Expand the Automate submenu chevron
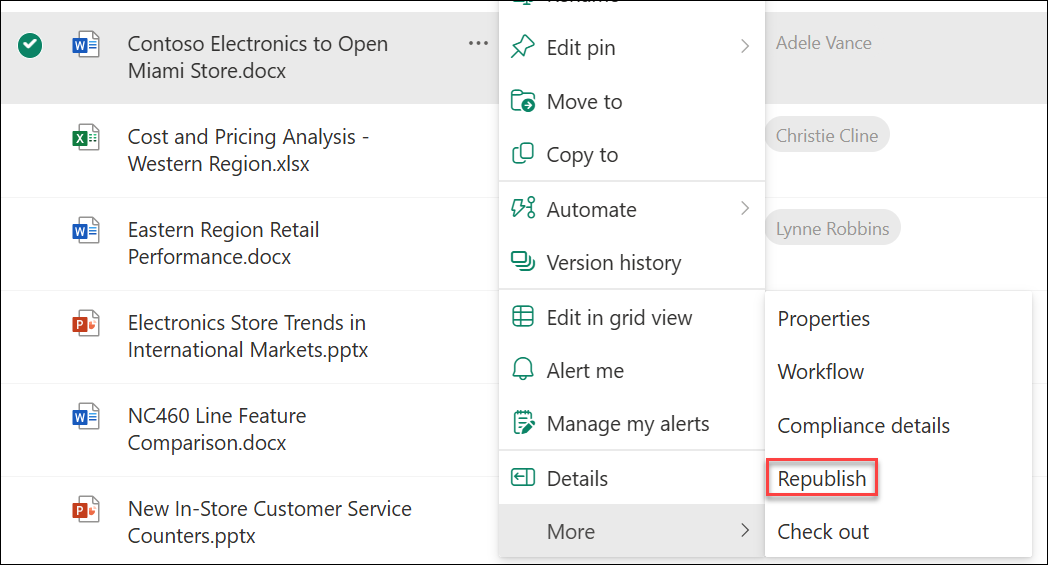 point(744,209)
